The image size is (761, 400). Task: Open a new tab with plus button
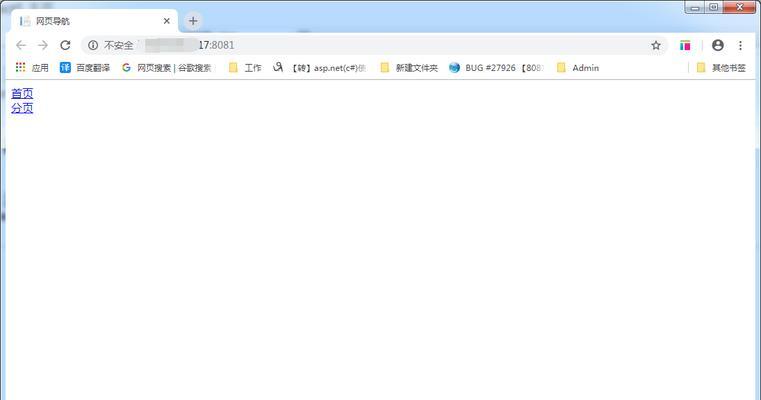(193, 21)
